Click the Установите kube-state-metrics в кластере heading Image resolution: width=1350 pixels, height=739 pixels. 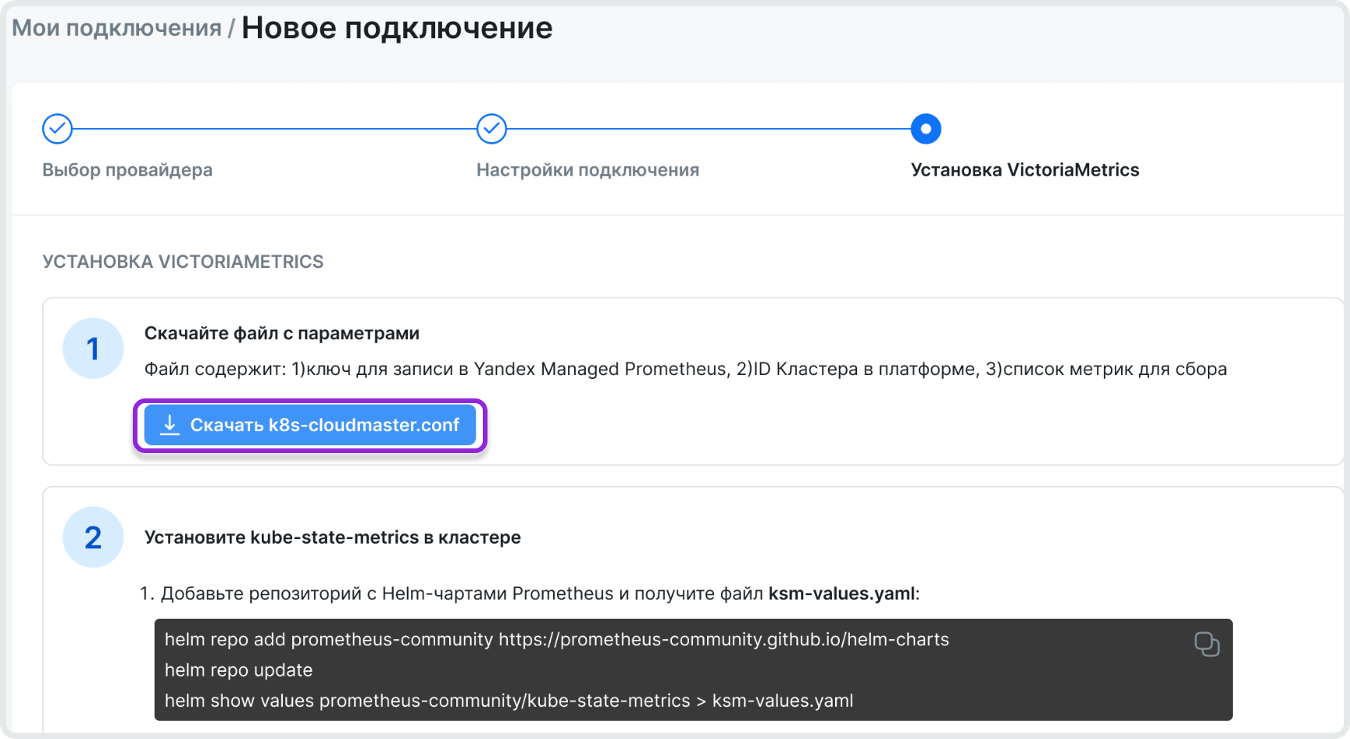[332, 537]
